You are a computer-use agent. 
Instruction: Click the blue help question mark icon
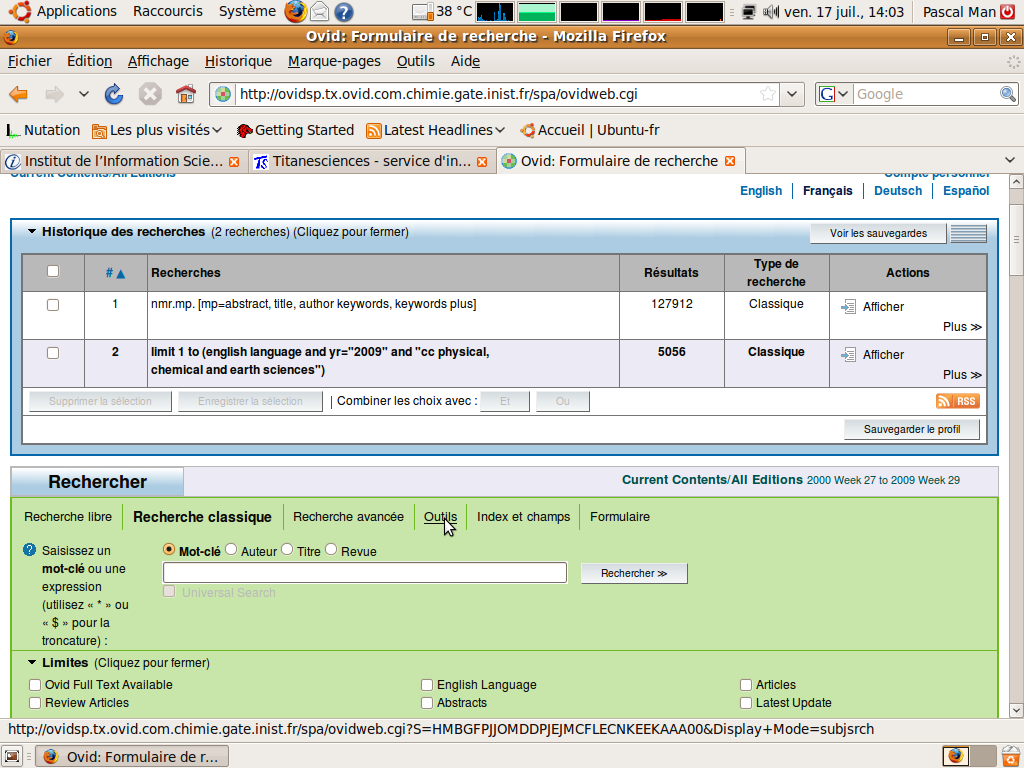pos(29,550)
